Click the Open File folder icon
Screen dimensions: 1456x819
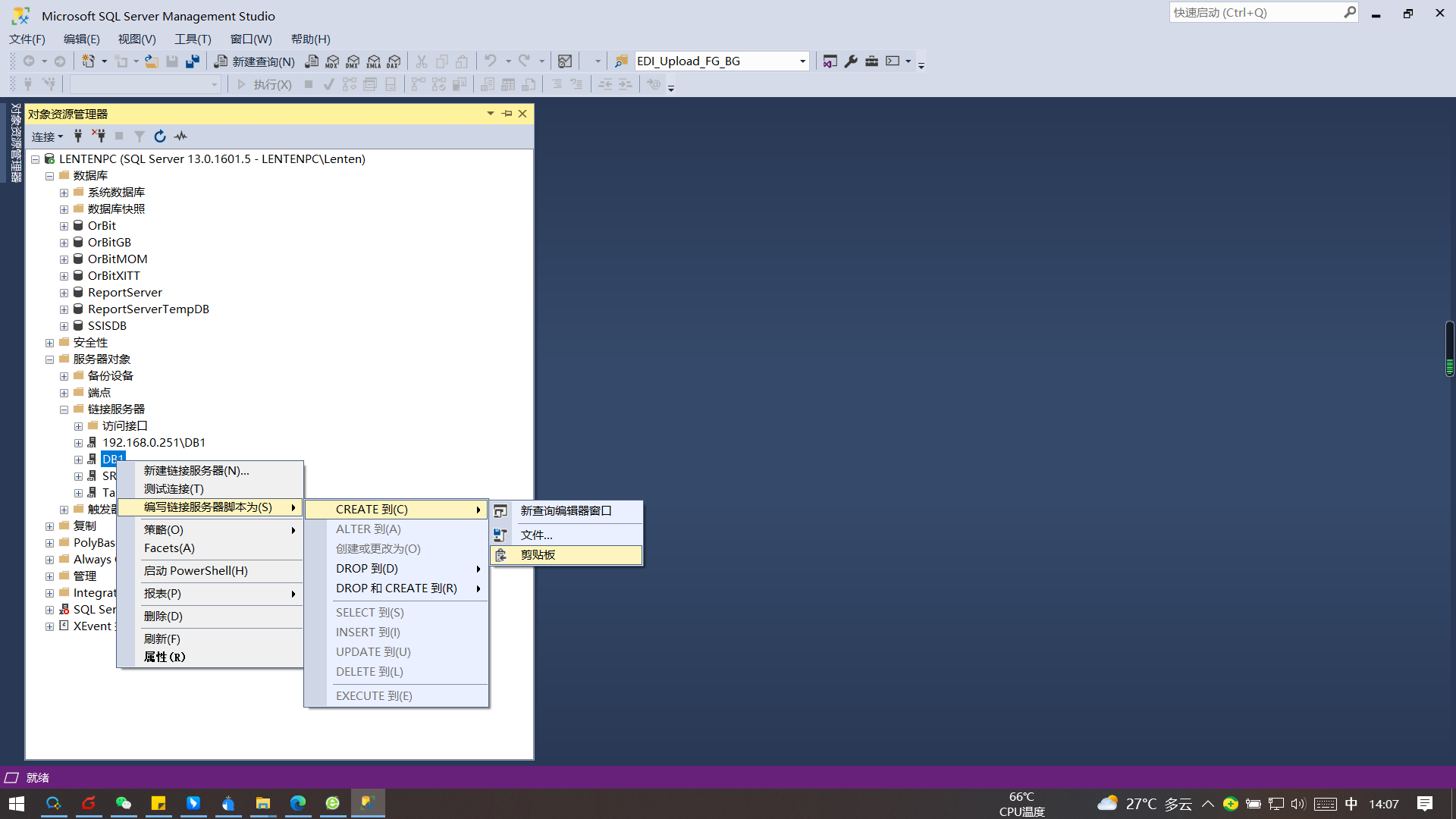point(152,61)
